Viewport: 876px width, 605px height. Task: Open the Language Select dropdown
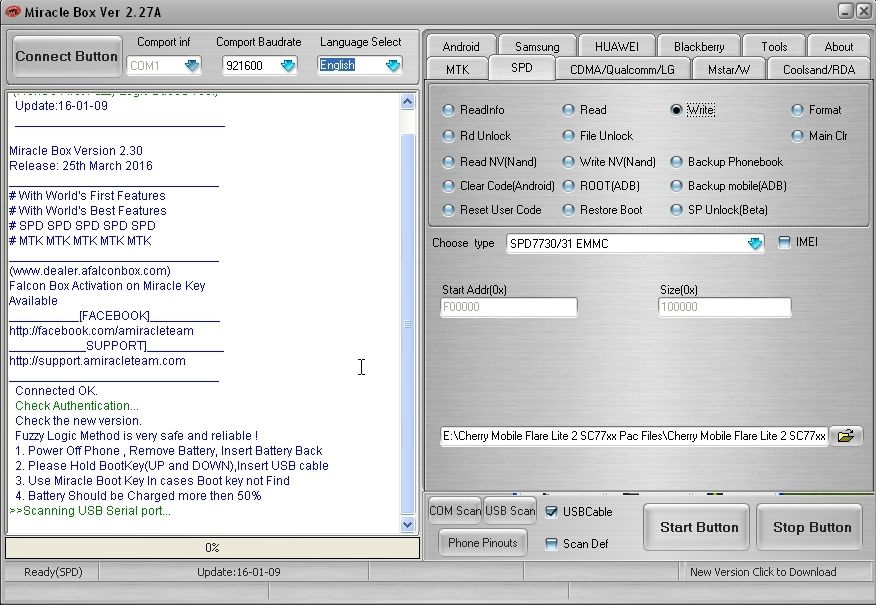point(393,66)
